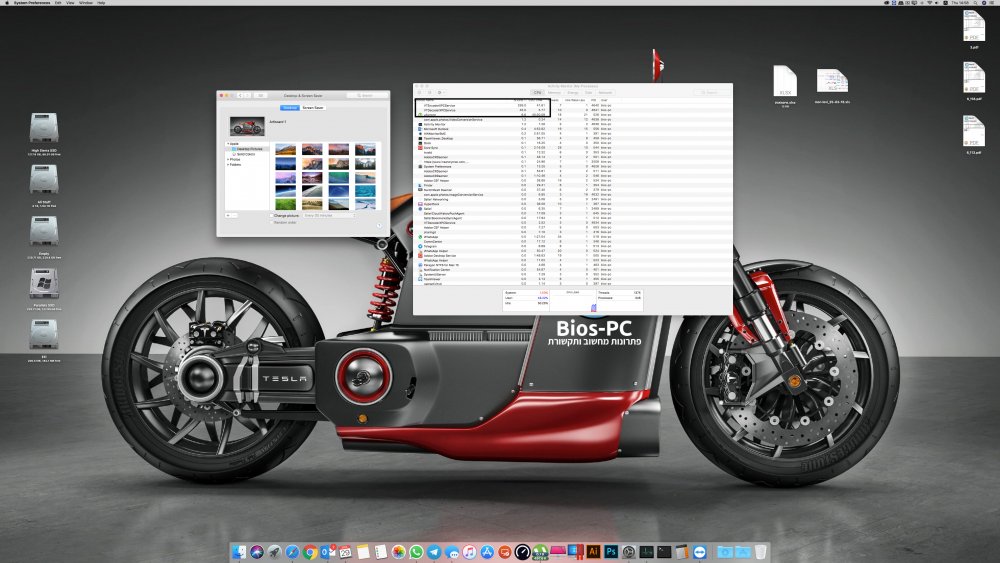
Task: Click the add folder plus button
Action: coord(228,216)
